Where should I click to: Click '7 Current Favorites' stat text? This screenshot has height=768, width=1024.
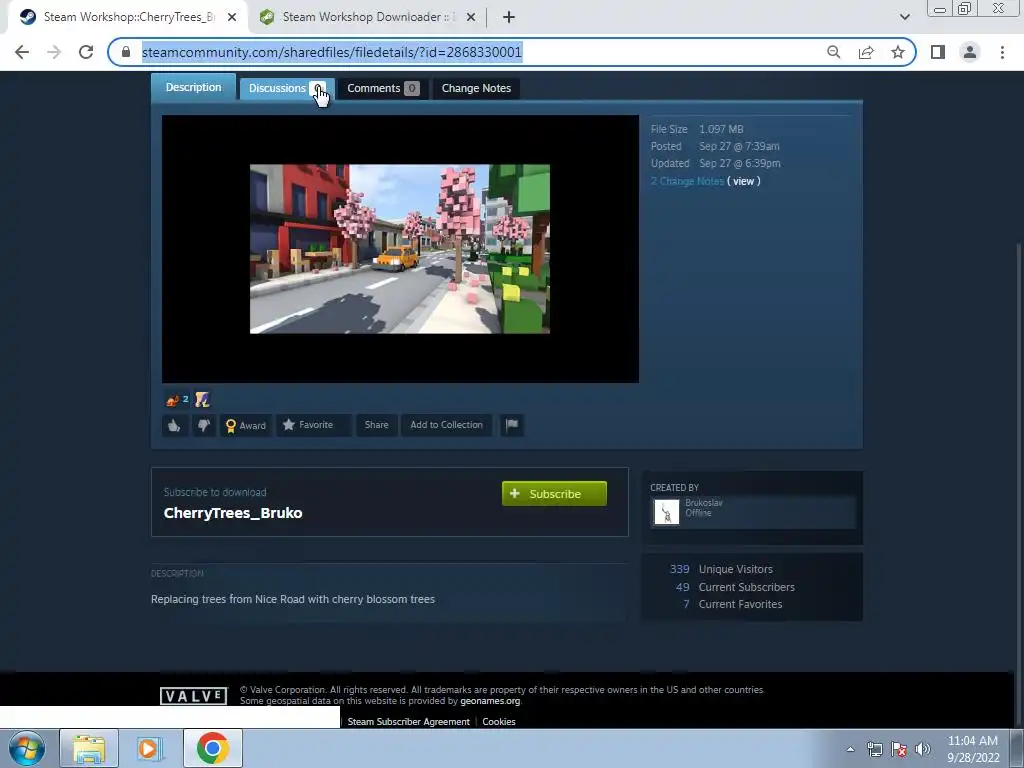click(x=733, y=604)
